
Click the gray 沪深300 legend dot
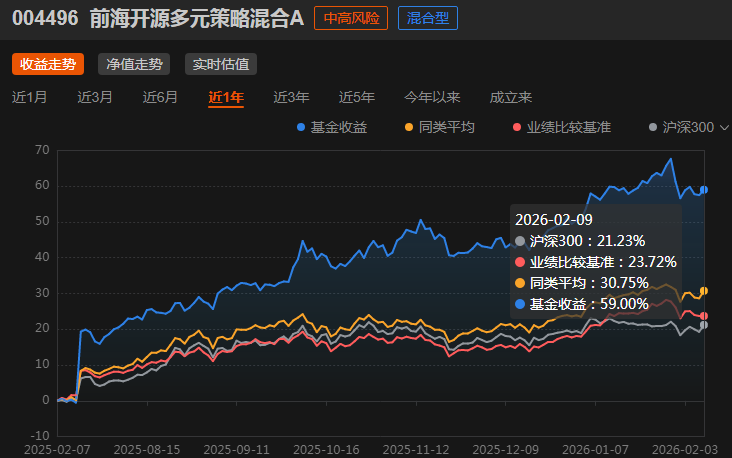653,127
